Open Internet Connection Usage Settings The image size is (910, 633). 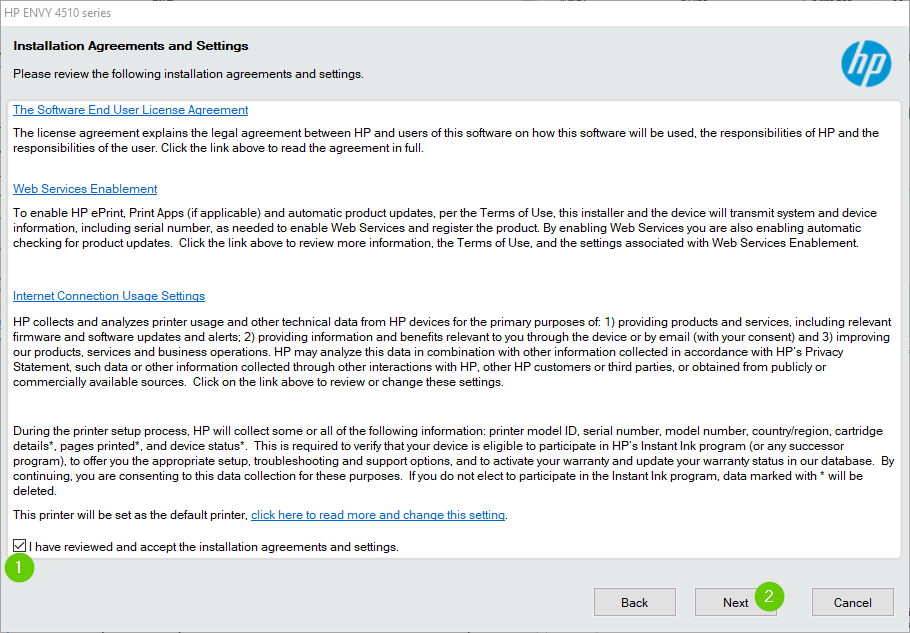(108, 295)
